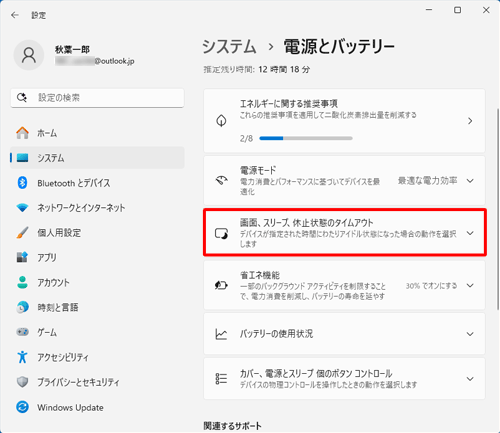
Task: Click the energy leaf icon
Action: 221,121
